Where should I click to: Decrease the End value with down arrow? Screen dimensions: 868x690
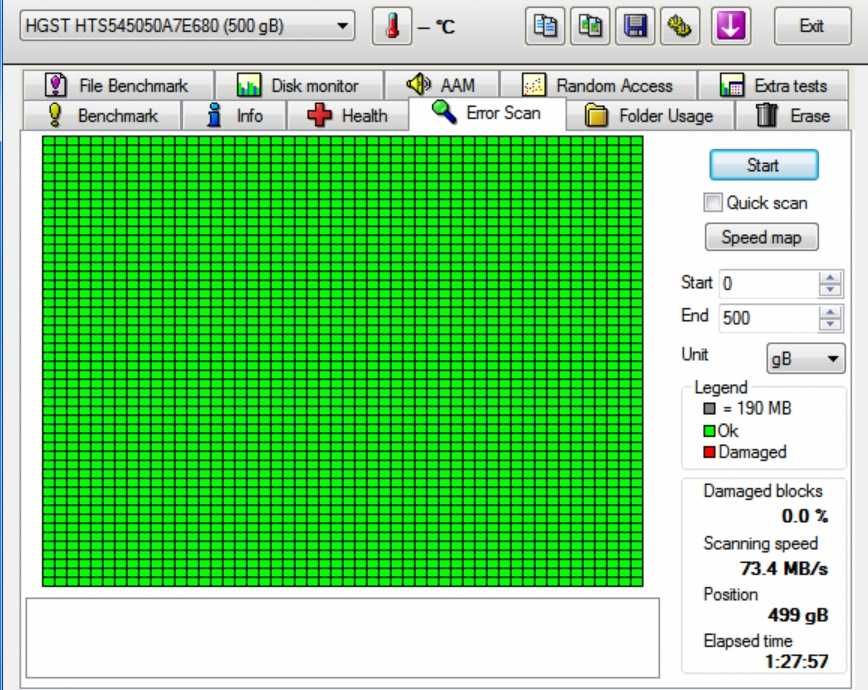point(830,324)
